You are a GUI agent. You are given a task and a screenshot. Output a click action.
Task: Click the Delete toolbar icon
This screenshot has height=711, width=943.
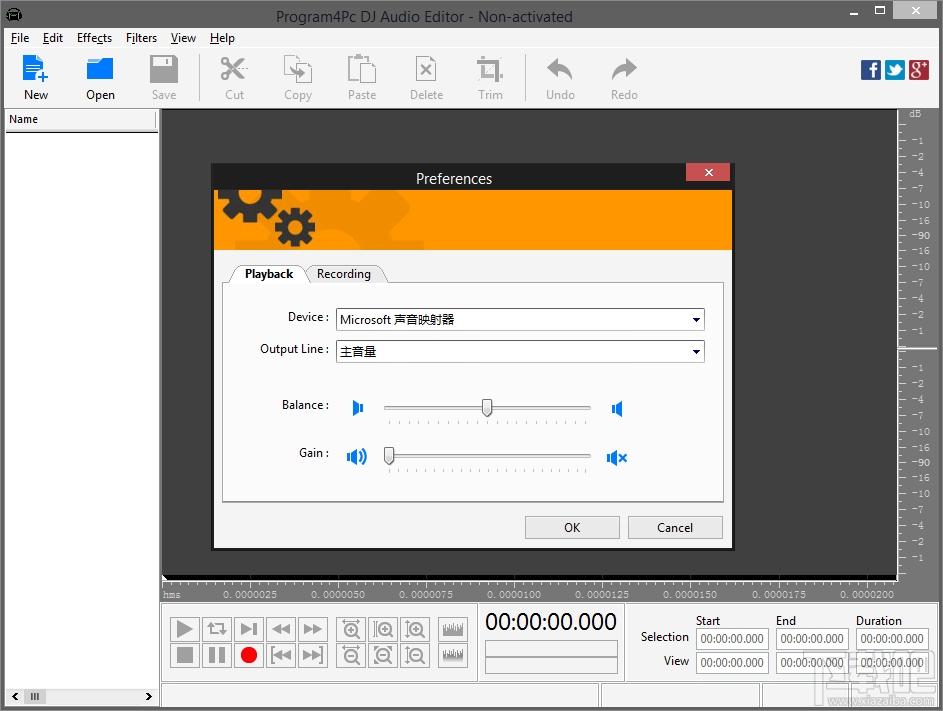[426, 69]
